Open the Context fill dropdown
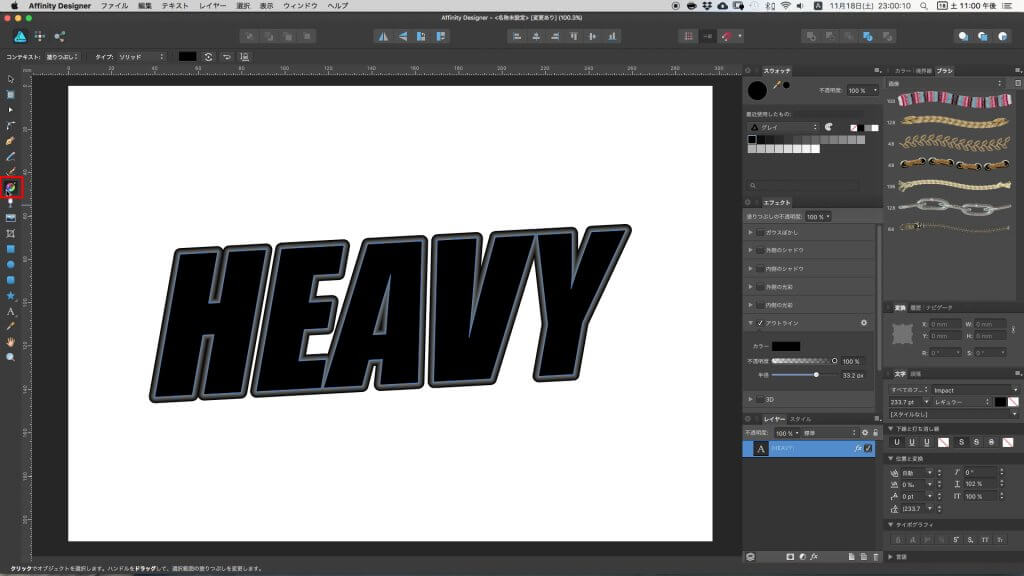The height and width of the screenshot is (576, 1024). pyautogui.click(x=62, y=57)
